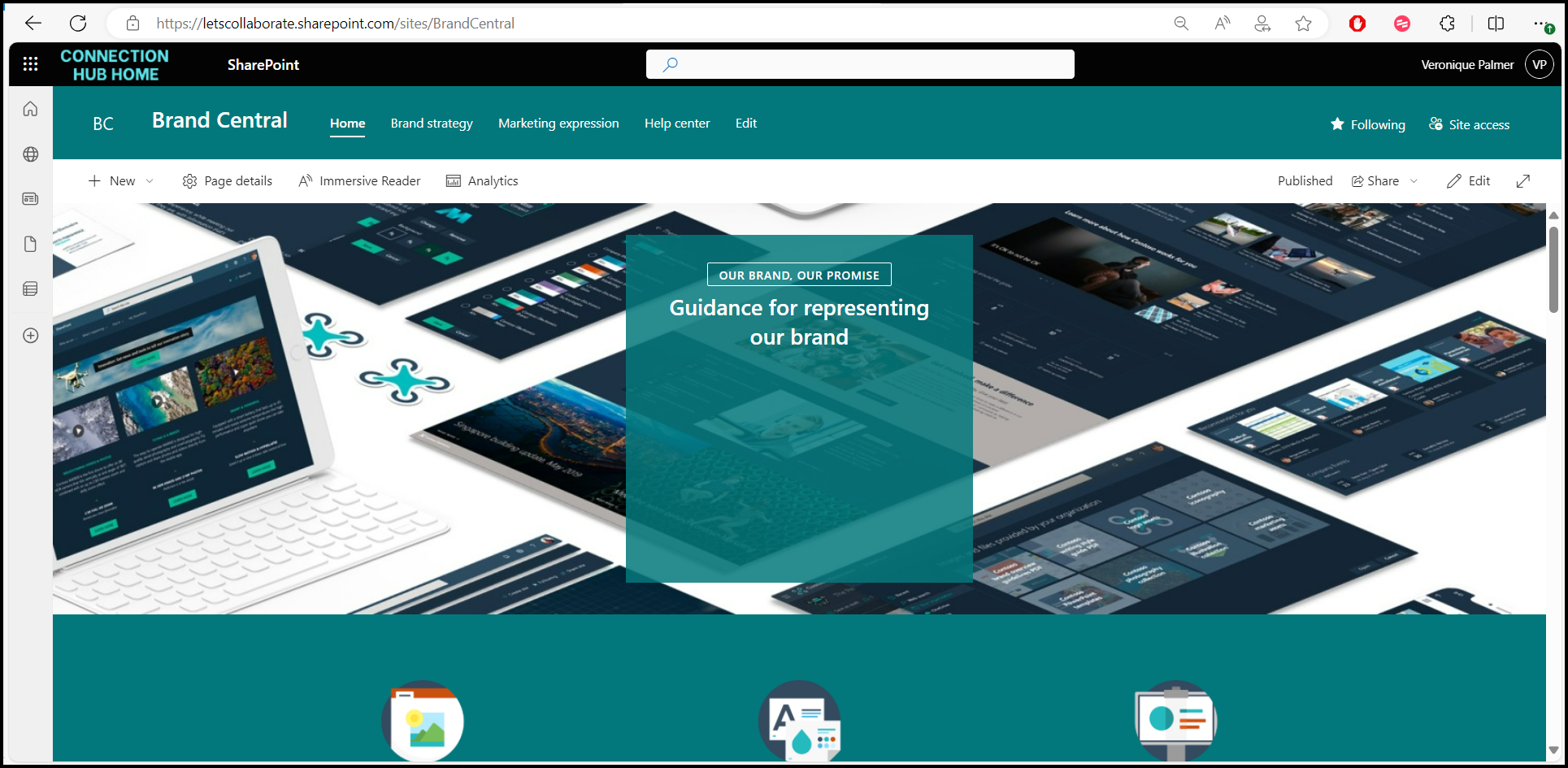Open the app launcher waffle icon
This screenshot has width=1568, height=768.
pos(31,64)
